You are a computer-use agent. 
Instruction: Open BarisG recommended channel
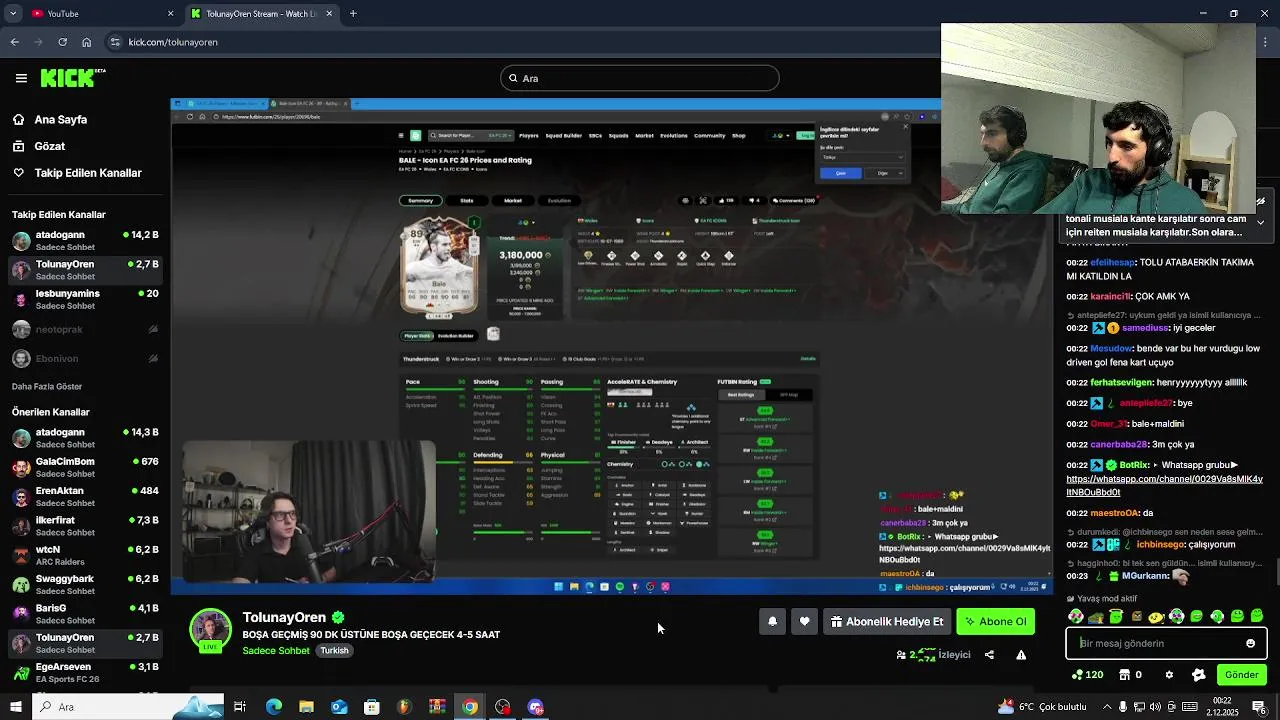(x=84, y=614)
